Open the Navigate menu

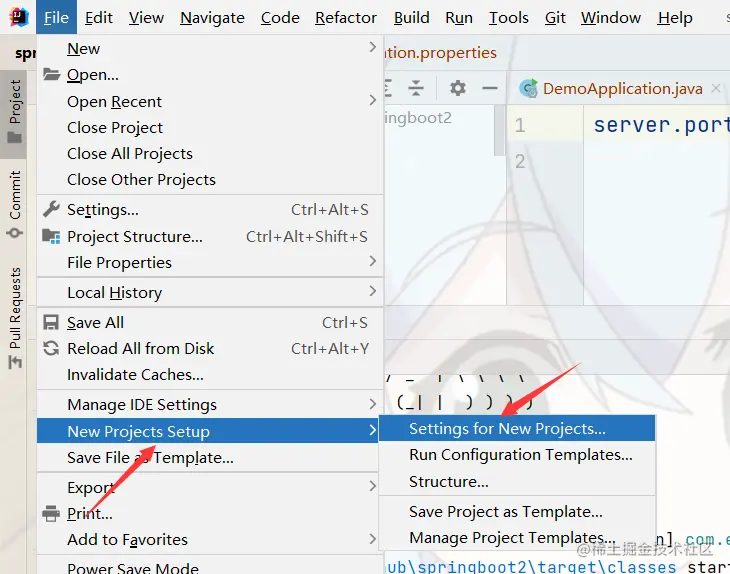pos(212,17)
